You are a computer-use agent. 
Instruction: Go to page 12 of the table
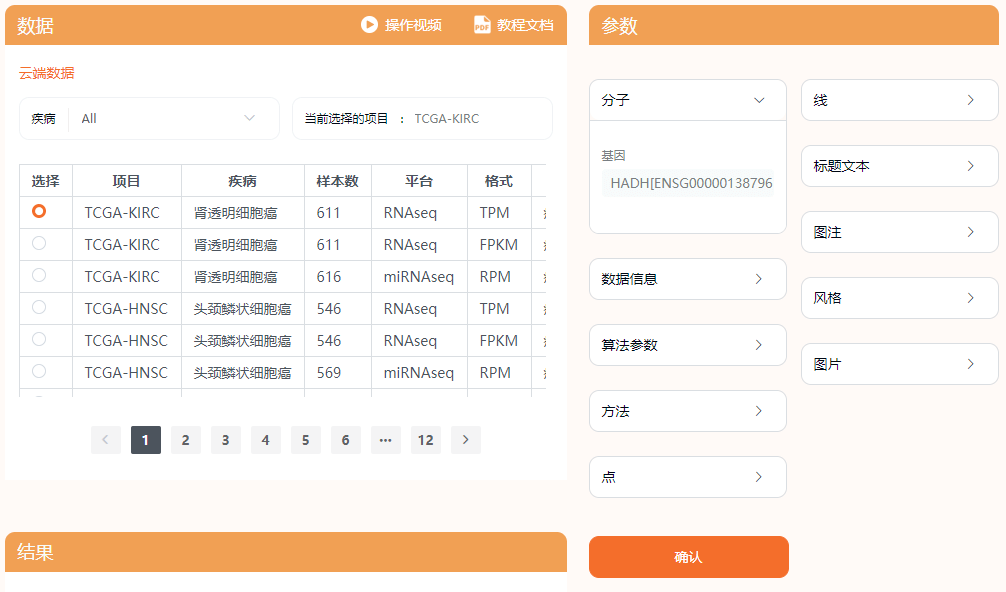(425, 439)
